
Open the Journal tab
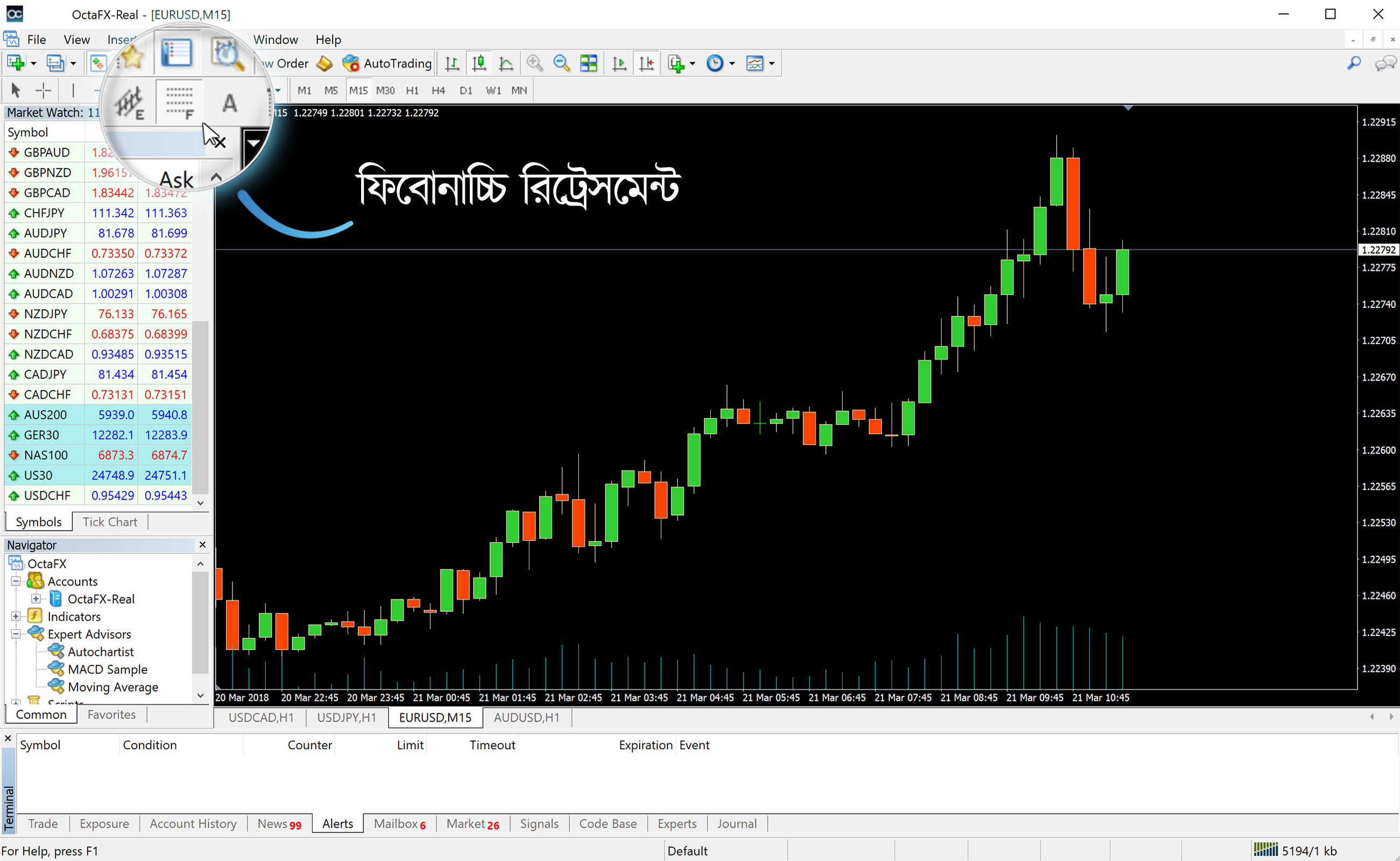pyautogui.click(x=737, y=823)
